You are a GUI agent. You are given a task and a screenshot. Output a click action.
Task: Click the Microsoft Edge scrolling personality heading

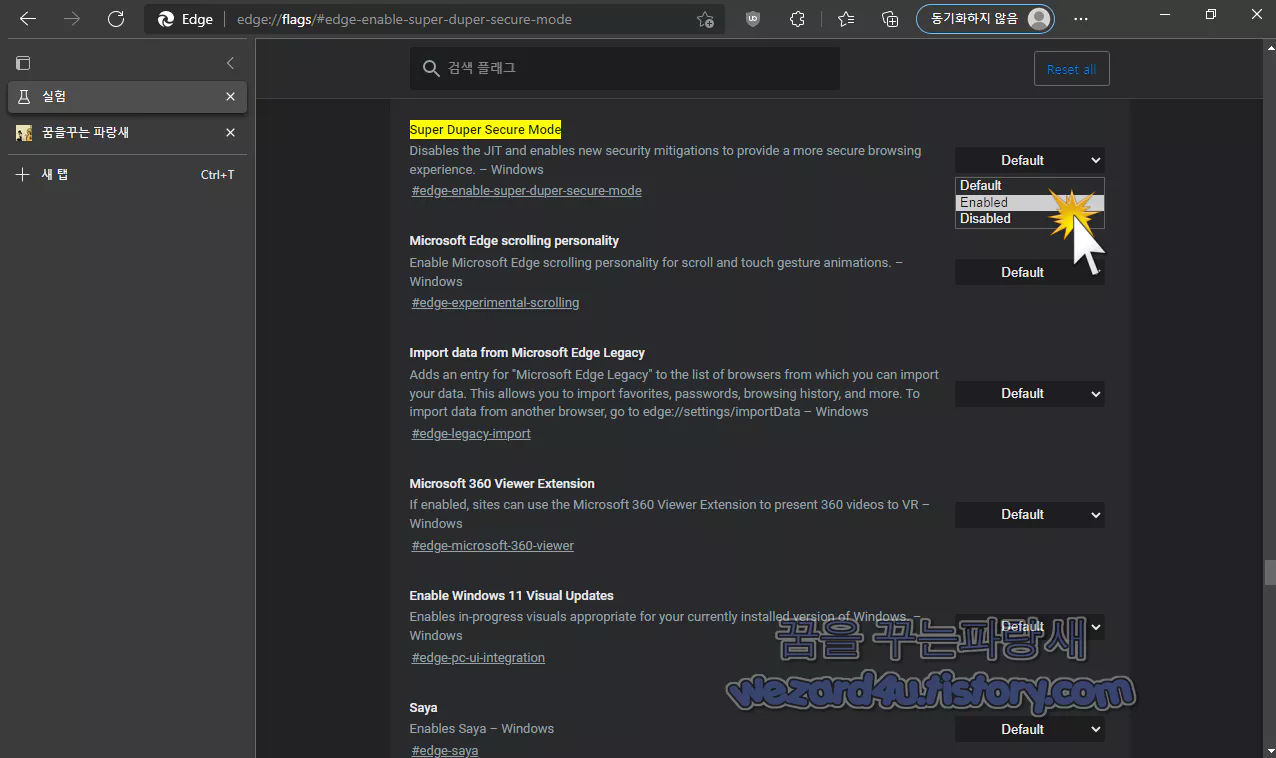click(514, 241)
